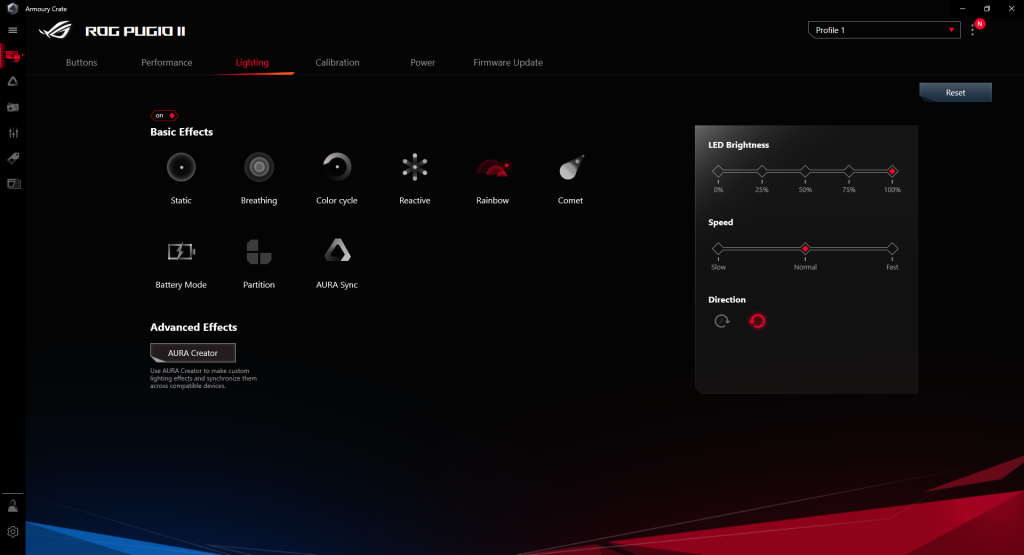Open the news sidebar icon
Screen dimensions: 1024x555
pyautogui.click(x=13, y=184)
